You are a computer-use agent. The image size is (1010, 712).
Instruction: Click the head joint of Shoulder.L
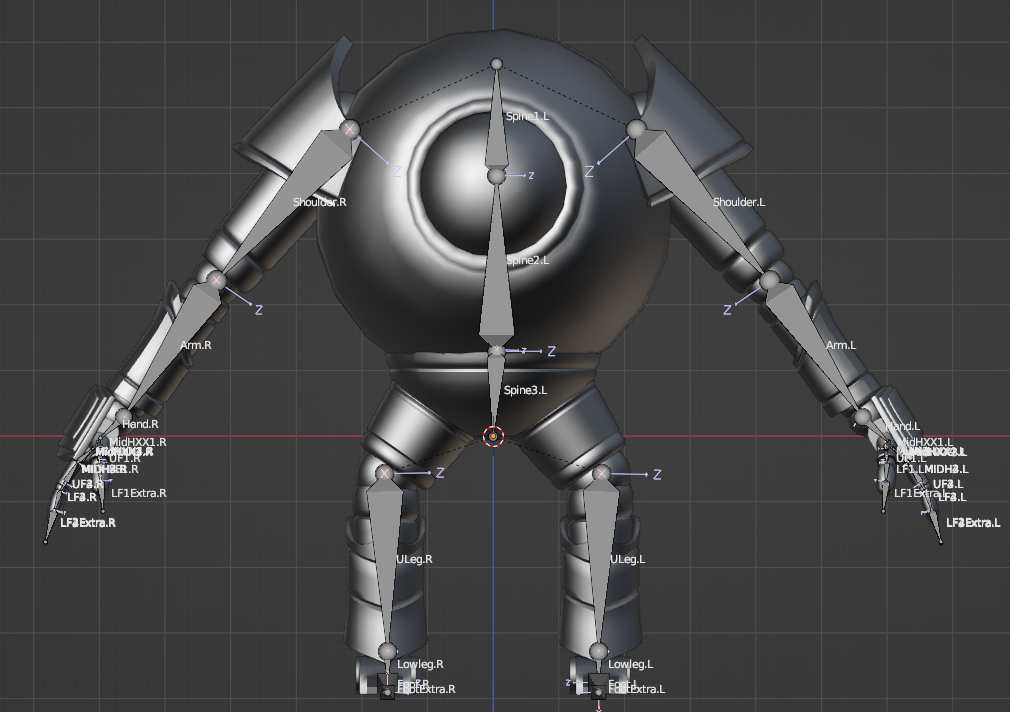[636, 129]
